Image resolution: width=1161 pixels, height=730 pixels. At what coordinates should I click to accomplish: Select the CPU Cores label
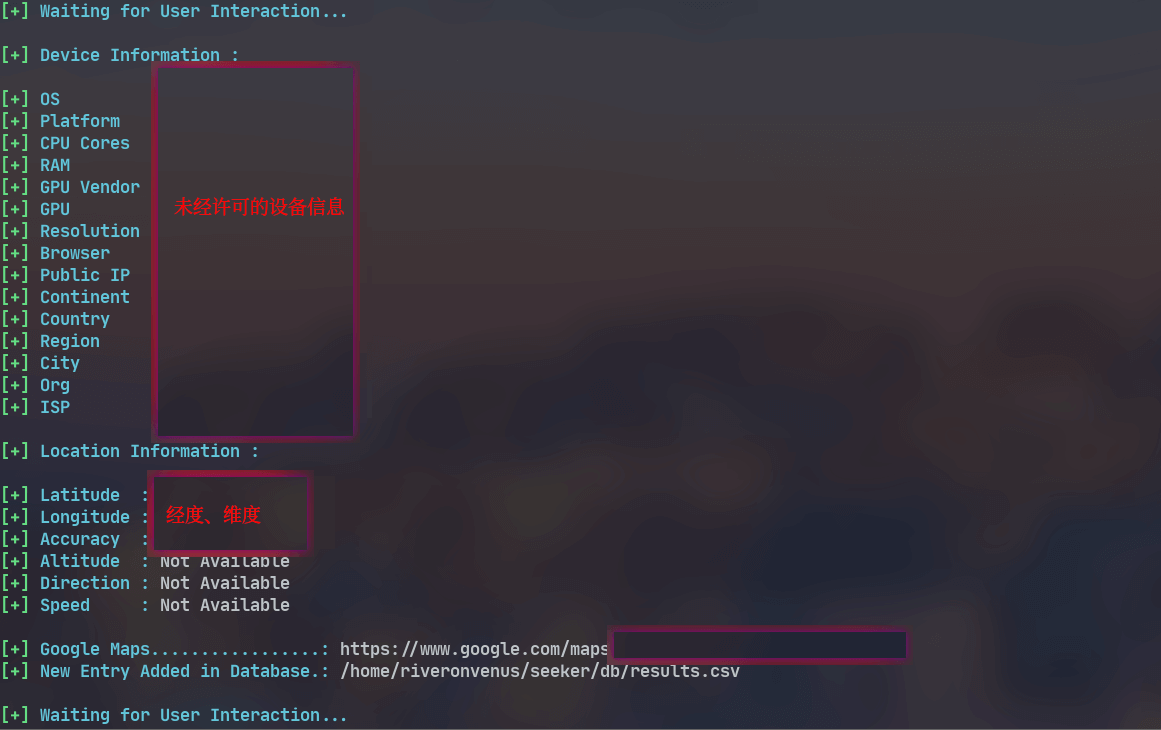(84, 143)
